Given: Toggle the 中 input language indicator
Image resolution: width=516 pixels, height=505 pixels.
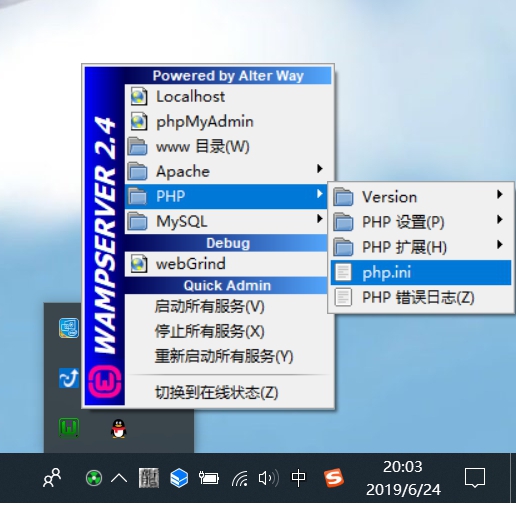Looking at the screenshot, I should (298, 478).
